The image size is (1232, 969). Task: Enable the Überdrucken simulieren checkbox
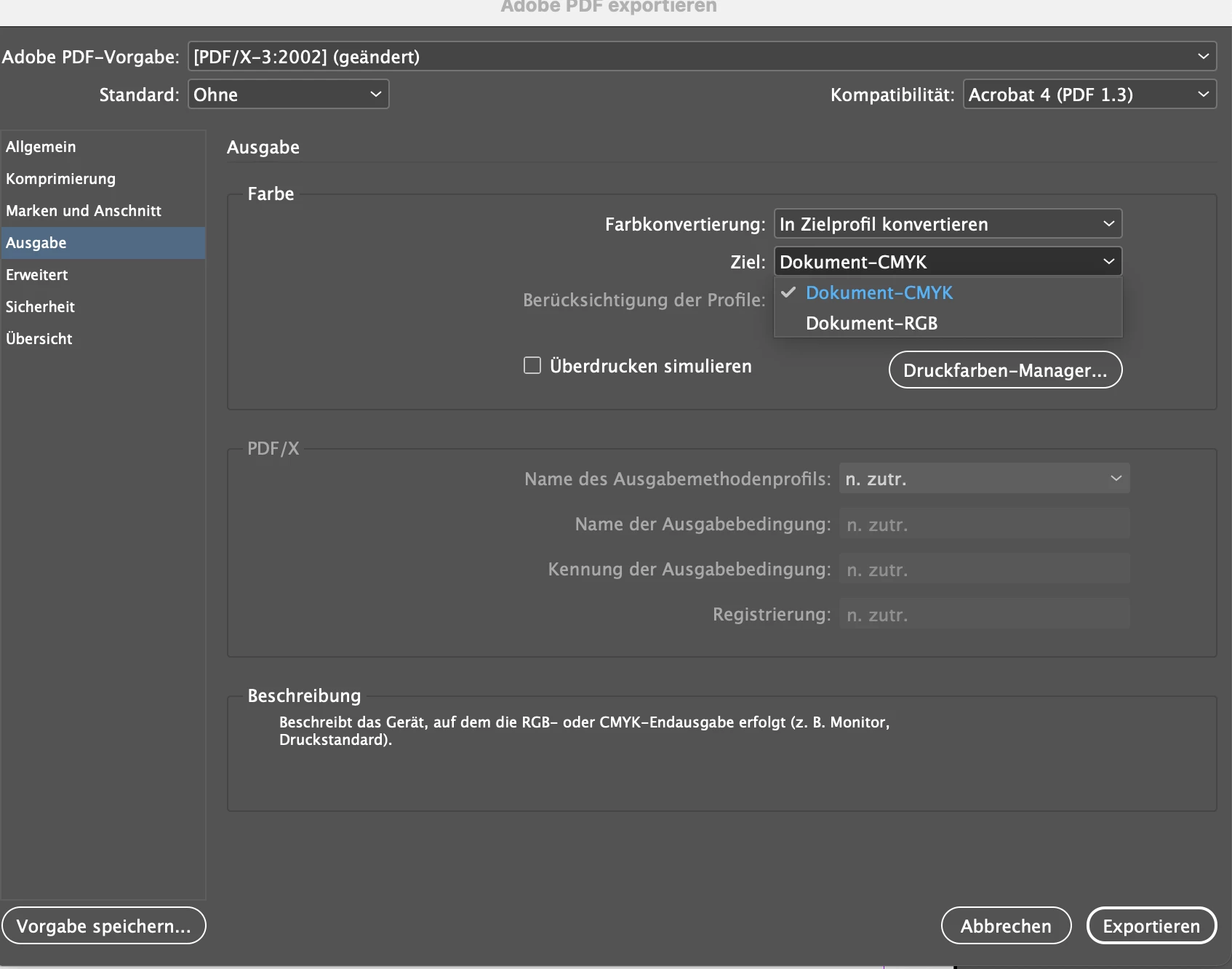[x=532, y=365]
